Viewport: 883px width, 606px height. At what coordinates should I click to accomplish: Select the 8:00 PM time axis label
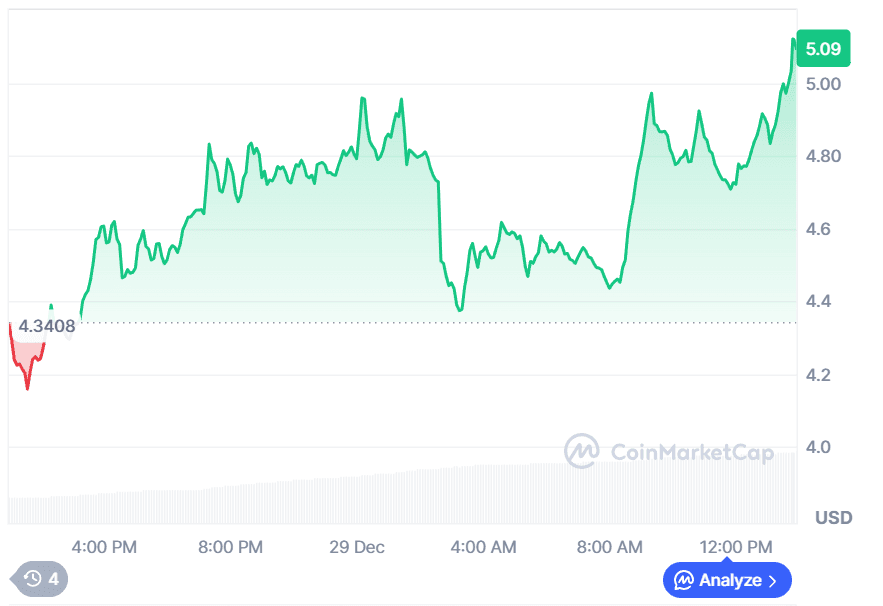pos(230,547)
